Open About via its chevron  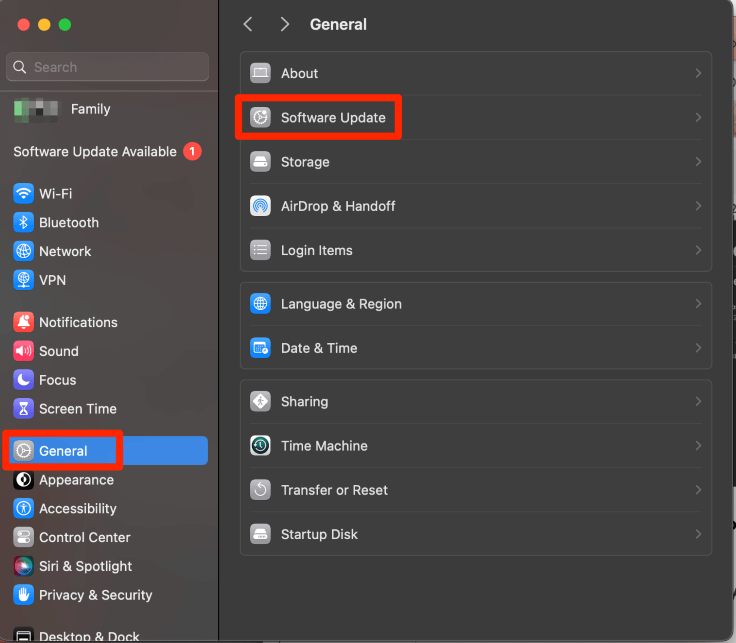[x=698, y=73]
